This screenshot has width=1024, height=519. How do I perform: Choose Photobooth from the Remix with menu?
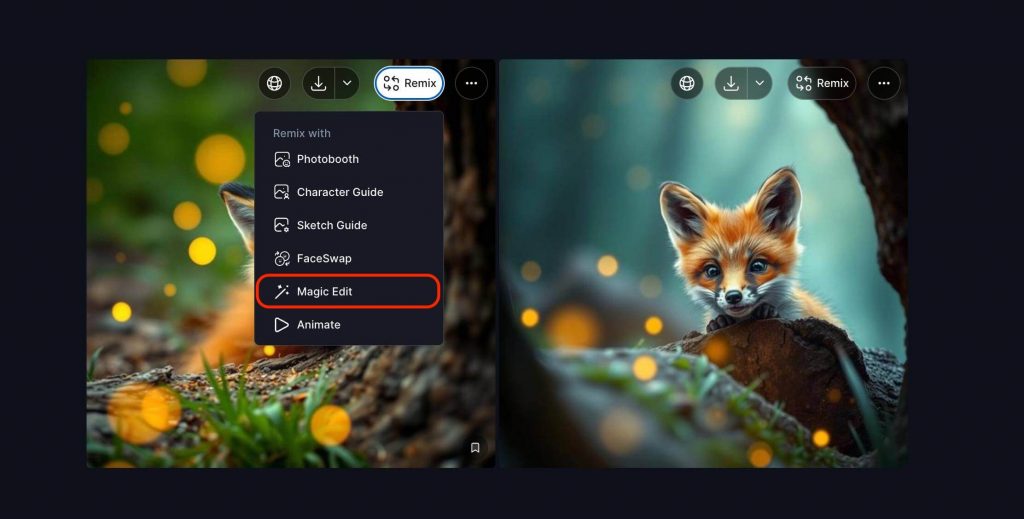pos(327,159)
